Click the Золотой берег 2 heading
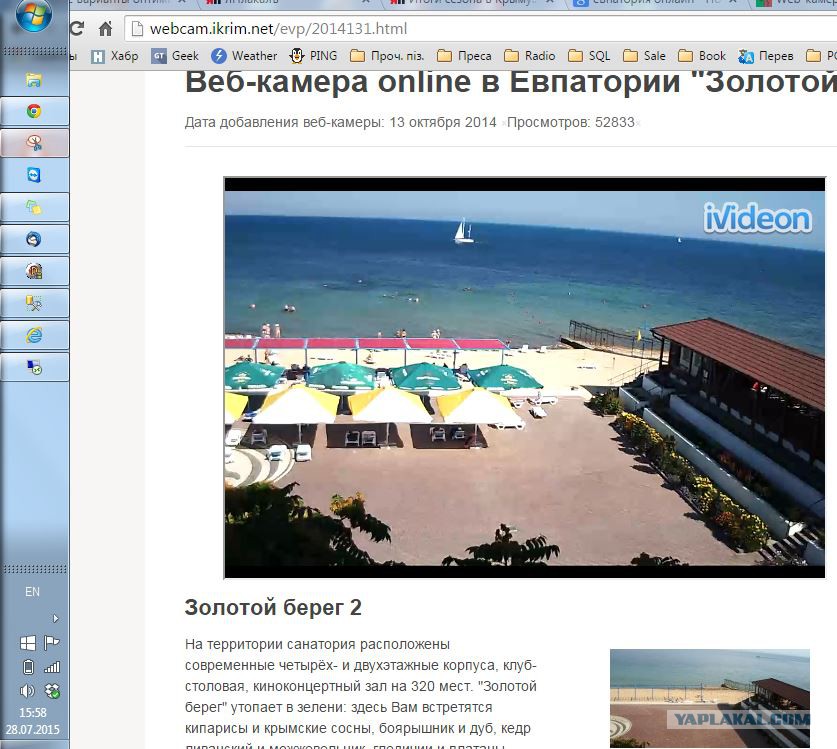837x749 pixels. pos(273,608)
